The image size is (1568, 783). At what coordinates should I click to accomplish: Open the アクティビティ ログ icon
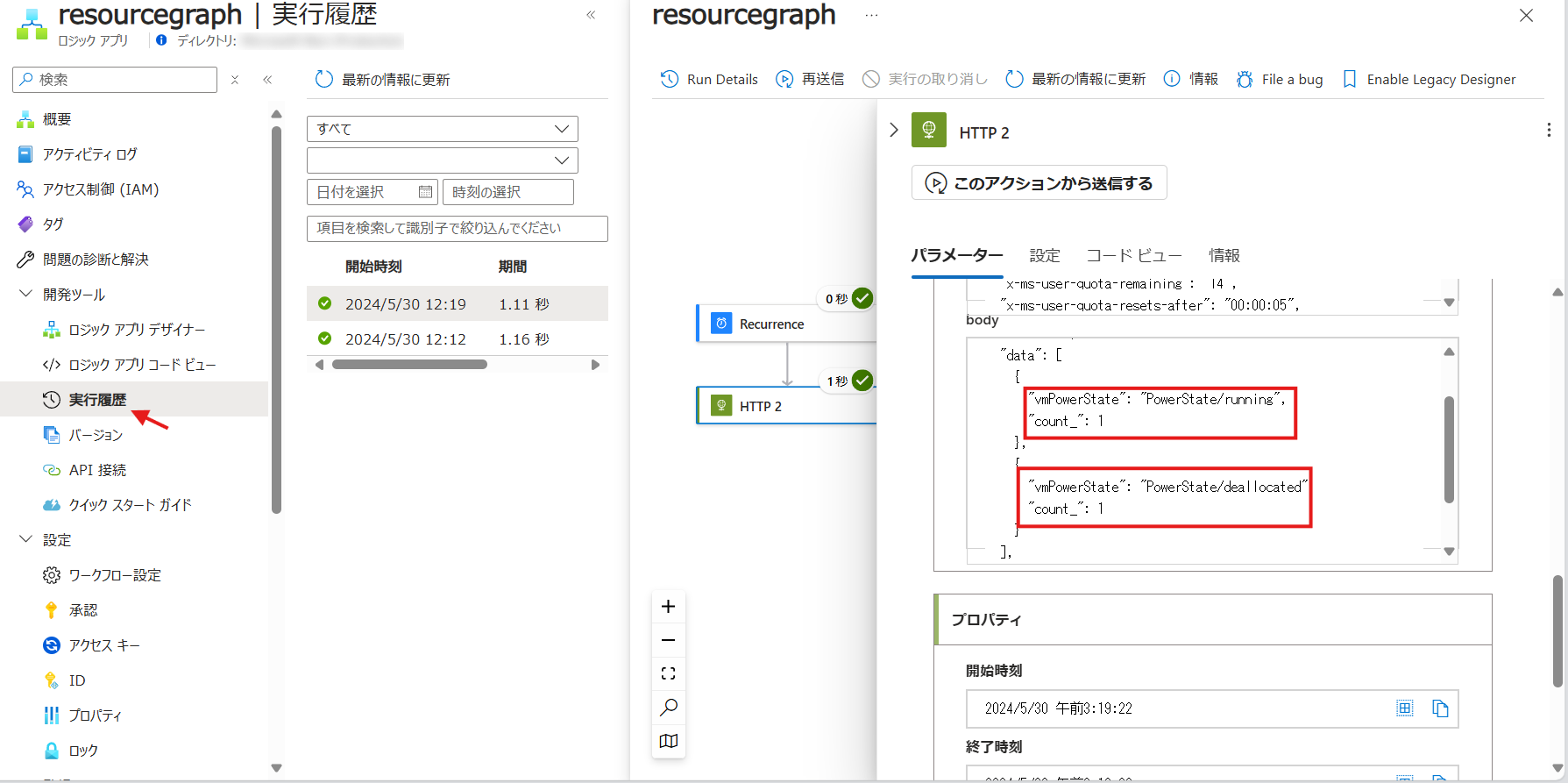pos(25,154)
